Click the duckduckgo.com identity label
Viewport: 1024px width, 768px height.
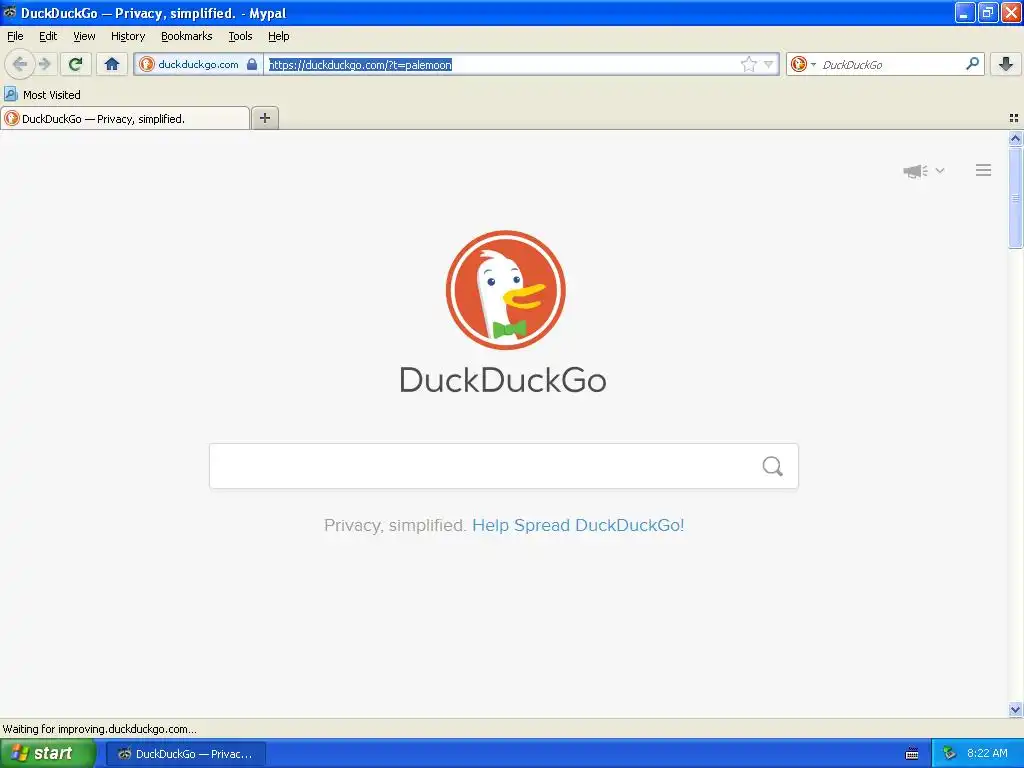[x=198, y=64]
